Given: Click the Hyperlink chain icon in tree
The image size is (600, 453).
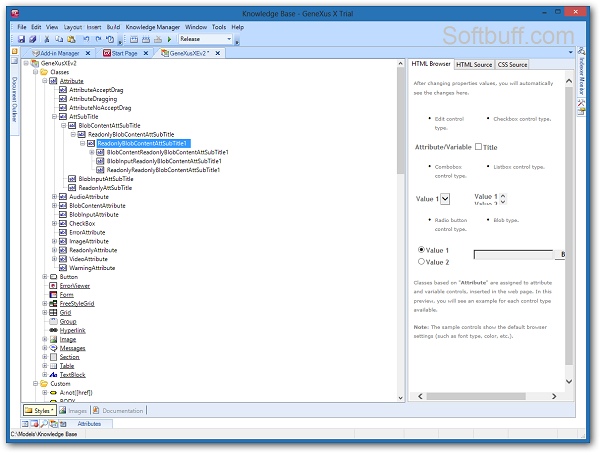Looking at the screenshot, I should 54,330.
